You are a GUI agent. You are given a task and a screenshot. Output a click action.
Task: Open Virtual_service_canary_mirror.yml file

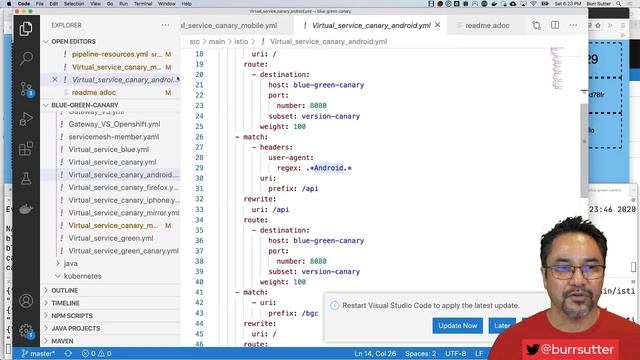pyautogui.click(x=124, y=213)
